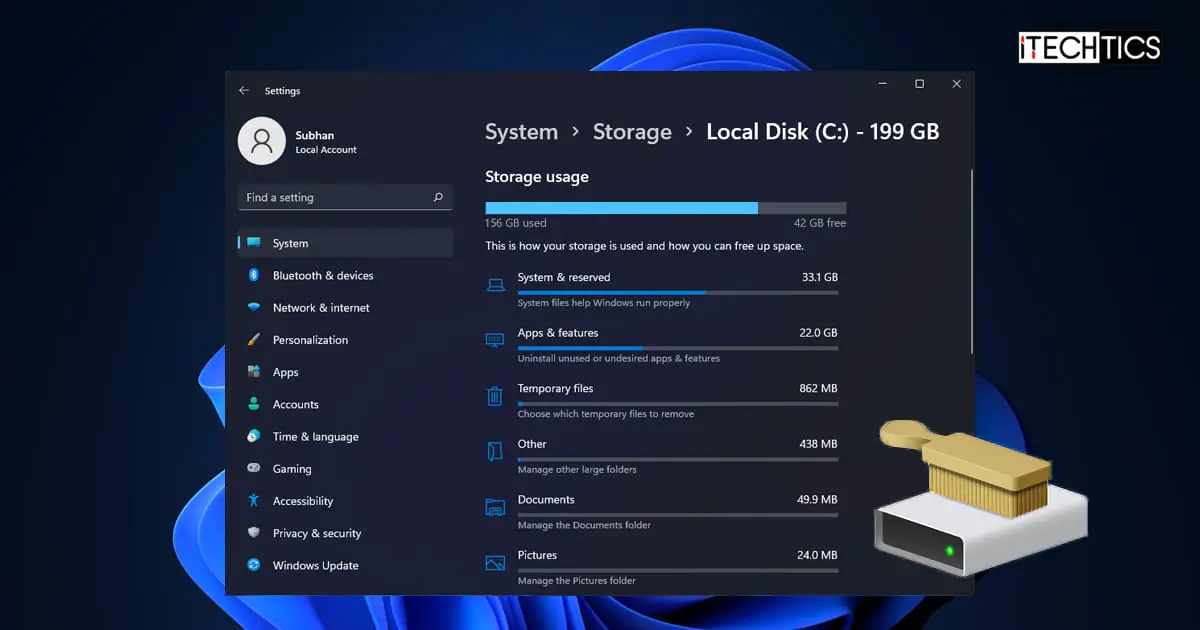Image resolution: width=1200 pixels, height=630 pixels.
Task: Select the Bluetooth & devices icon
Action: click(x=254, y=275)
